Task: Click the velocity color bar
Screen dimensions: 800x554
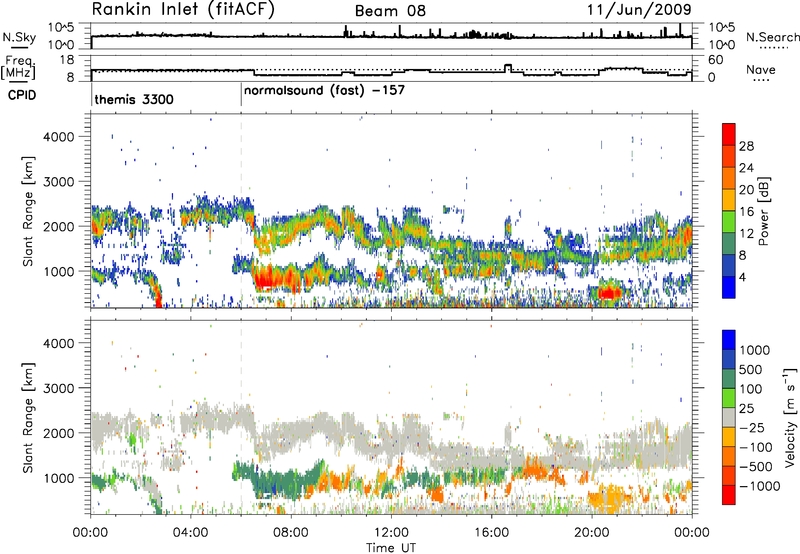Action: point(729,417)
